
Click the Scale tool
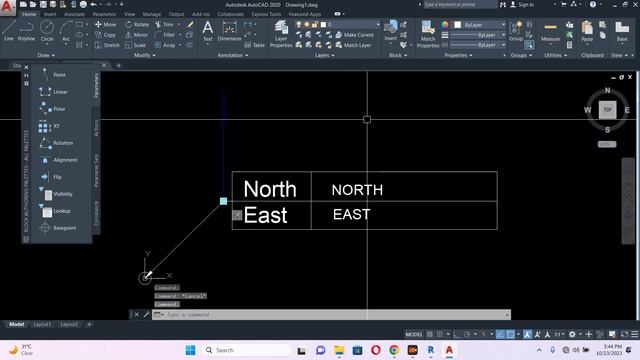coord(136,45)
